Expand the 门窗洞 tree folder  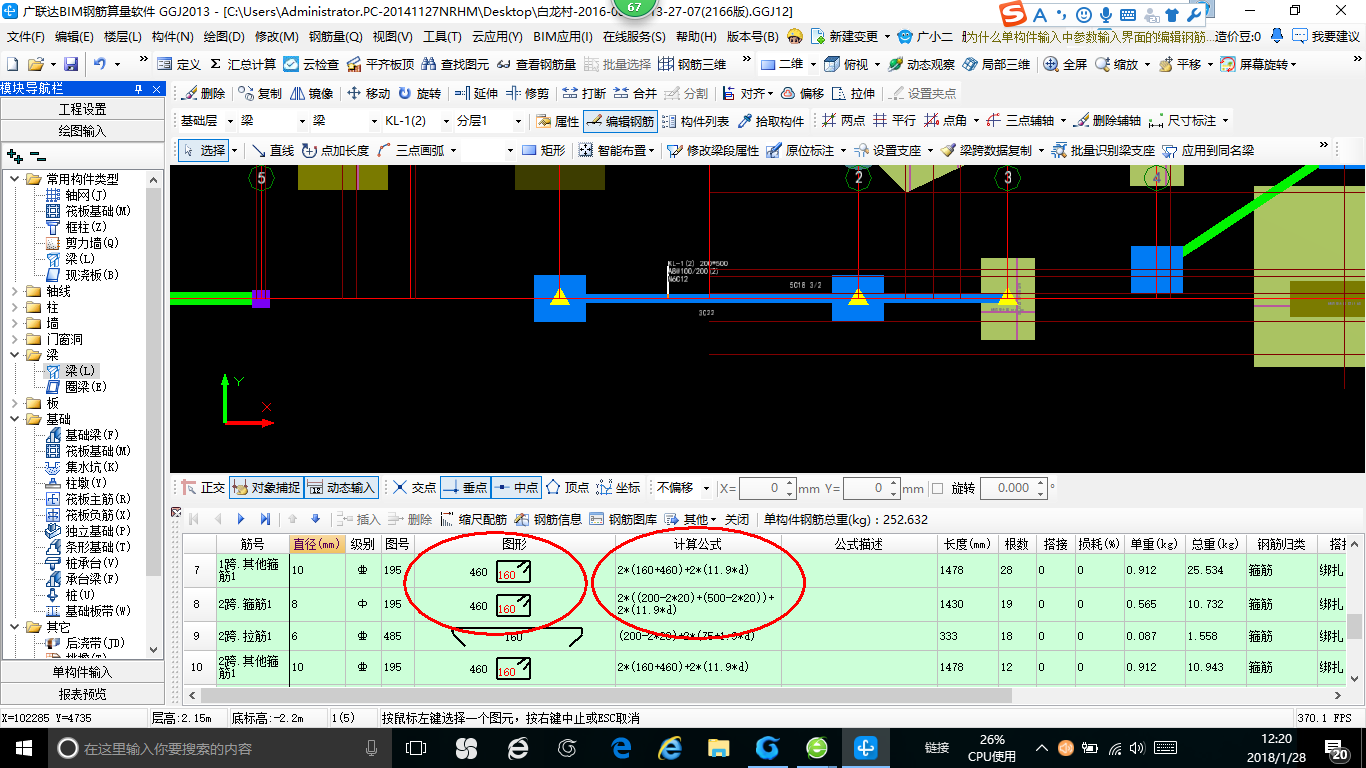tap(15, 339)
